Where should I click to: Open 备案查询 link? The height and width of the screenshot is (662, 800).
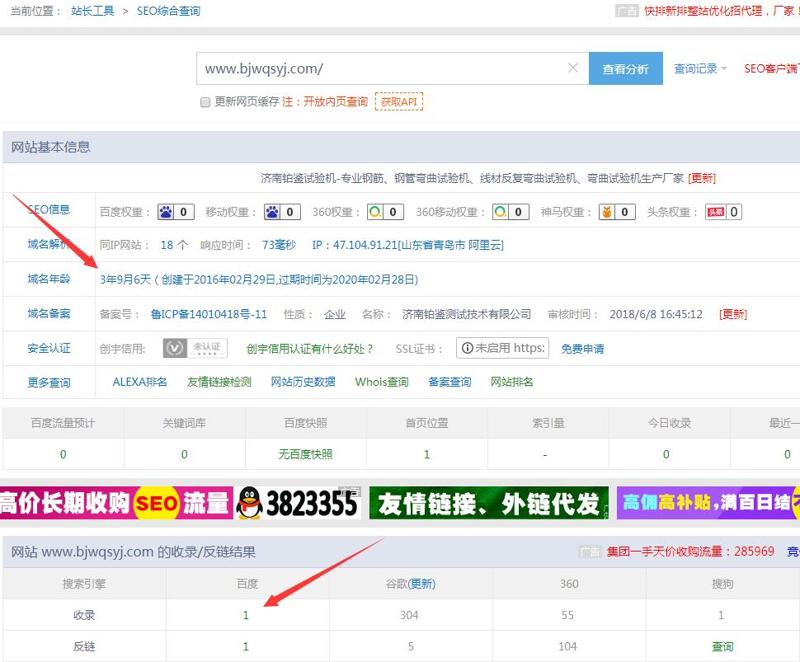pos(449,382)
